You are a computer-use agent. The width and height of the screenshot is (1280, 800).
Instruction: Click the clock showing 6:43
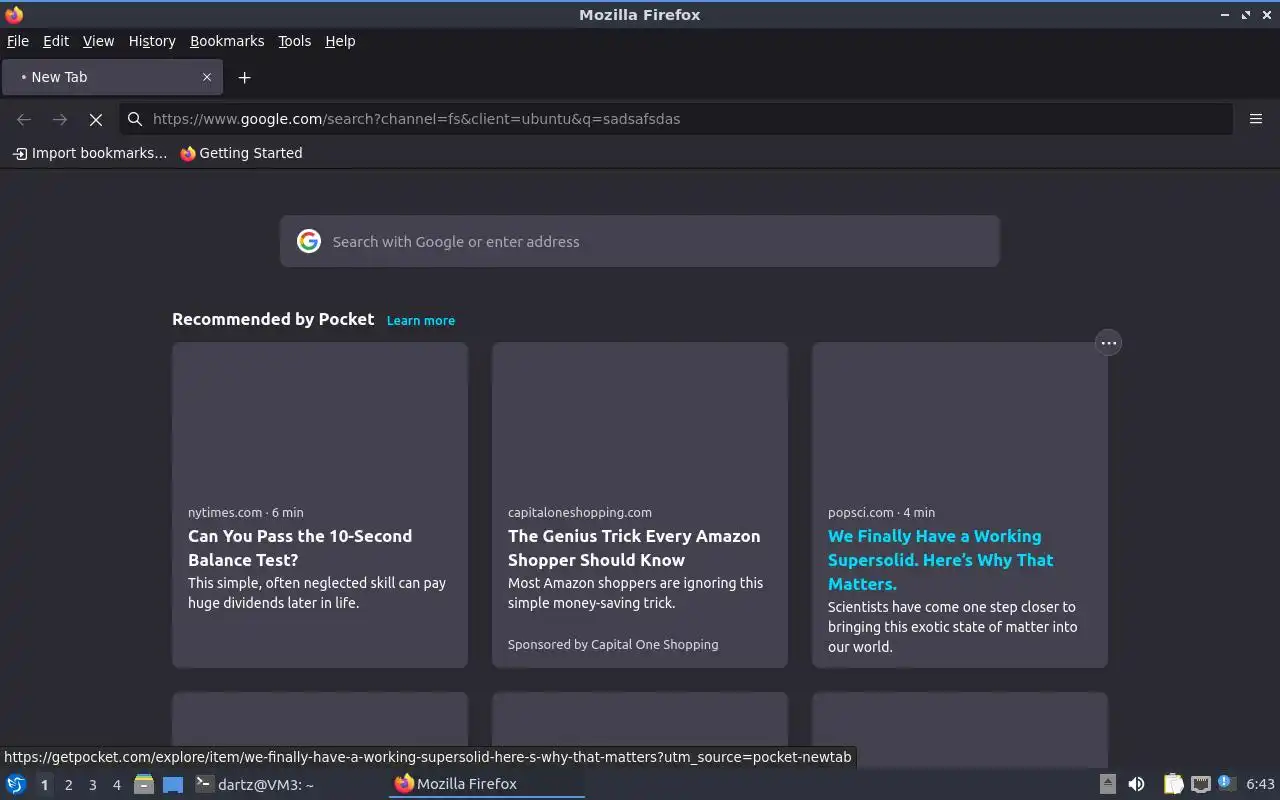coord(1260,784)
